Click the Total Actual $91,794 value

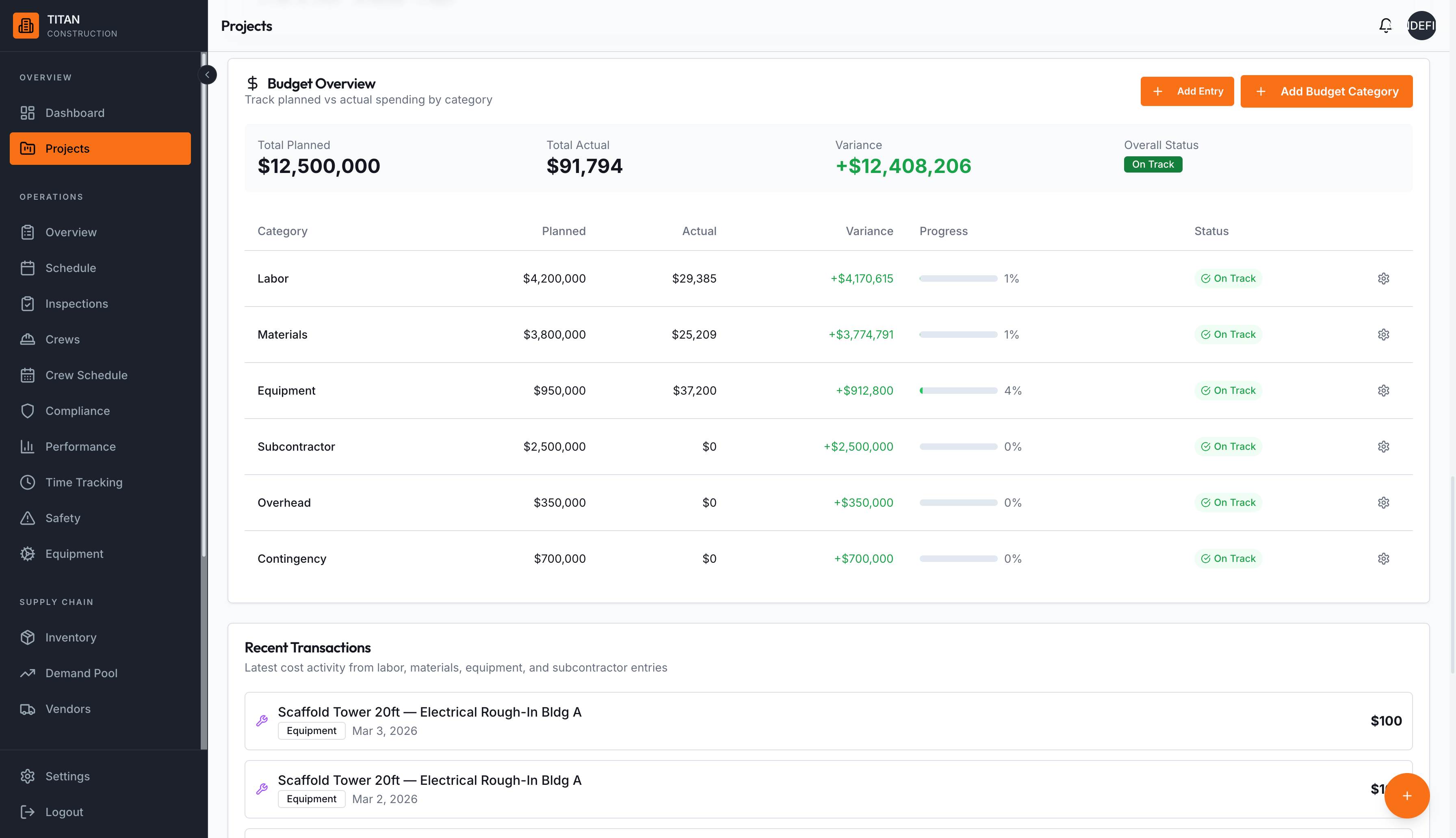pos(584,166)
